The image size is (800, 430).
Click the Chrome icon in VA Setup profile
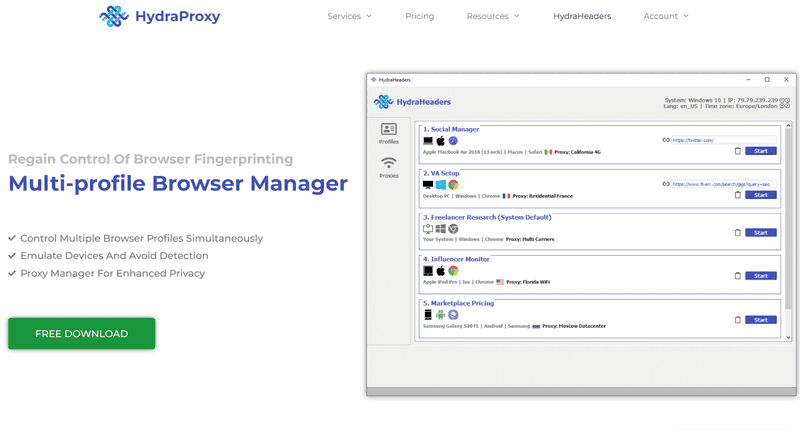click(x=453, y=185)
